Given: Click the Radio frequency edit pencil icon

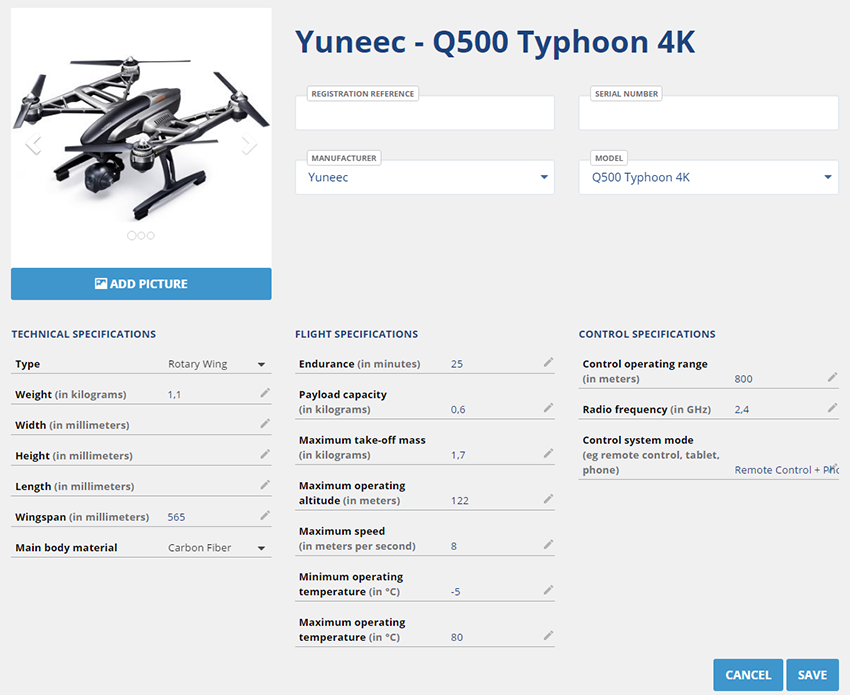Looking at the screenshot, I should tap(833, 408).
